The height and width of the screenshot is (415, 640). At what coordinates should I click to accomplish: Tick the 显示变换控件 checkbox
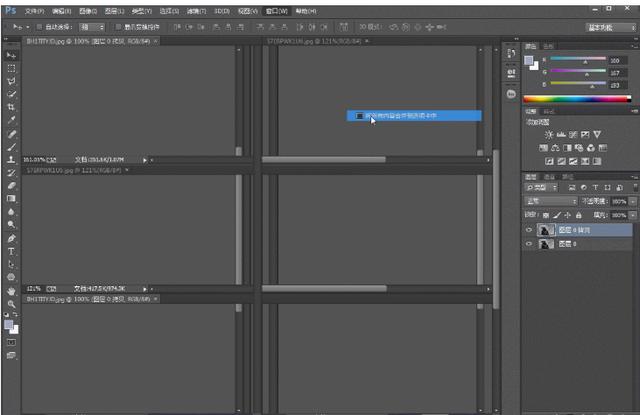click(x=117, y=26)
